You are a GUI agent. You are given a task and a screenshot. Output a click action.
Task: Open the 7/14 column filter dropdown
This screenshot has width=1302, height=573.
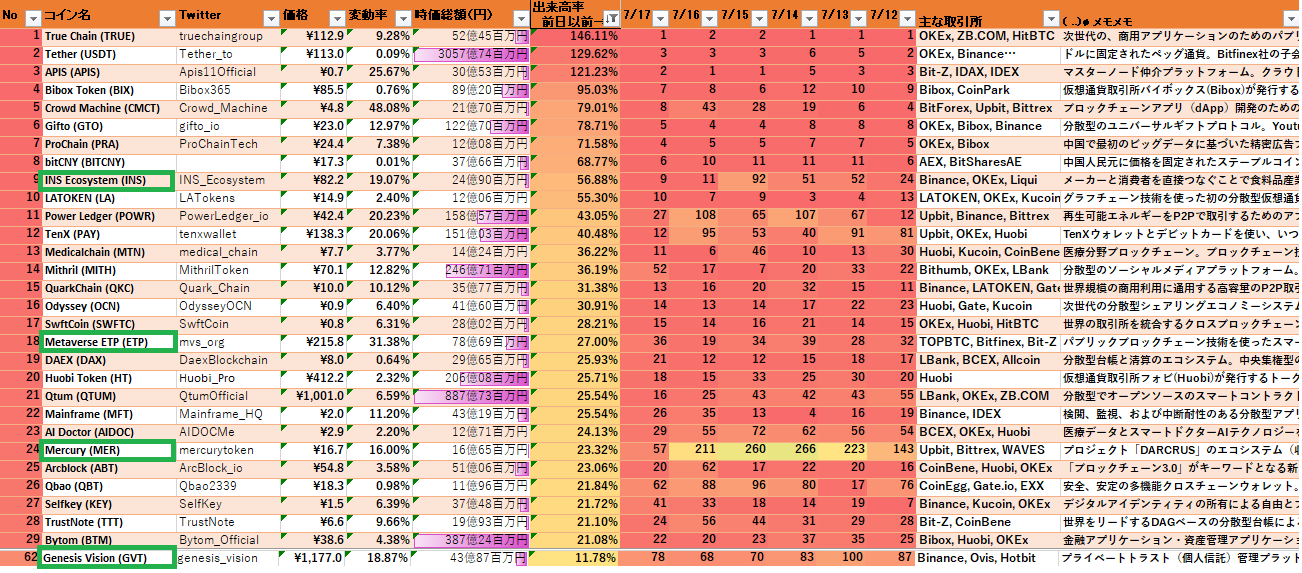808,18
